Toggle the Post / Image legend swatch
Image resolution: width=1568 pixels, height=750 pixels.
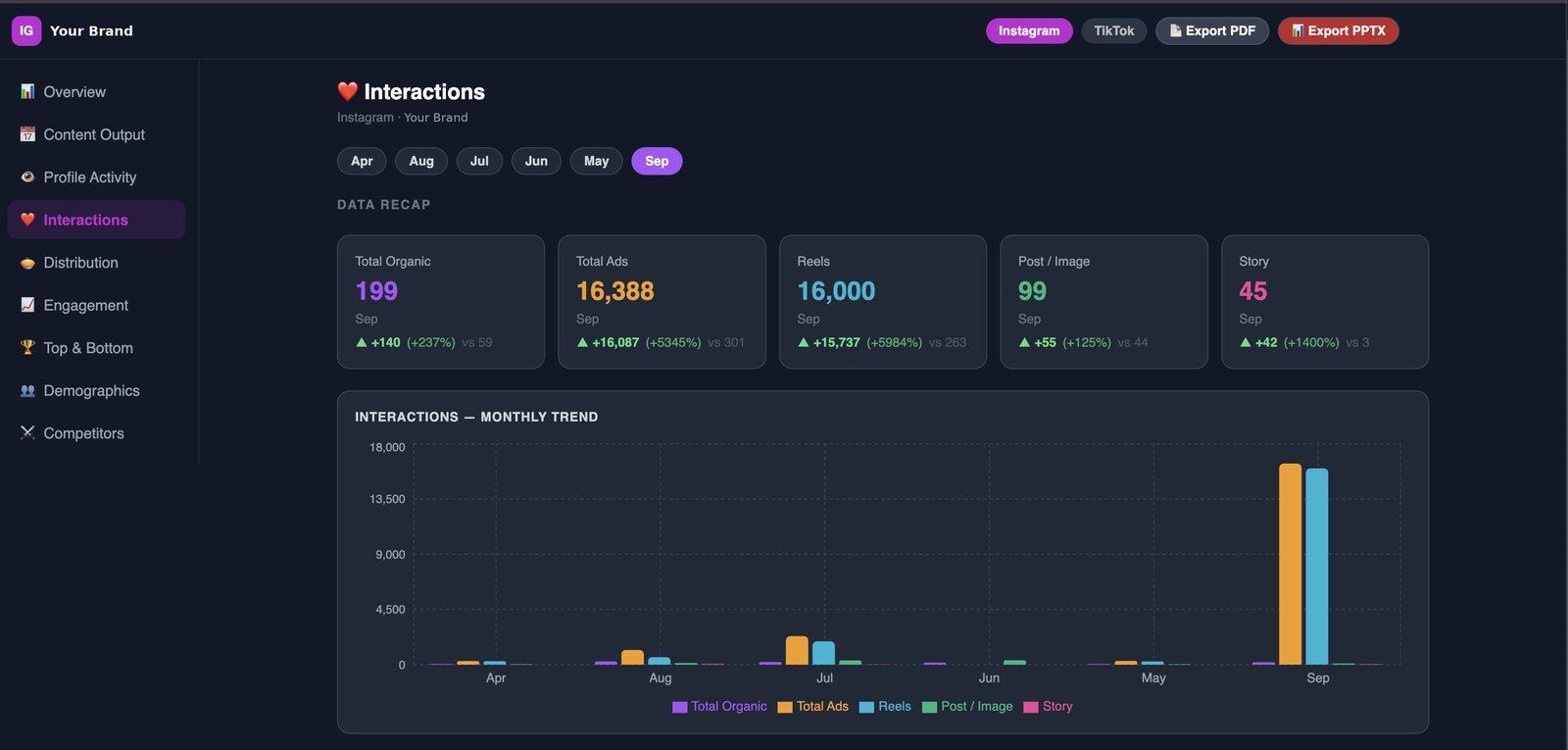(929, 707)
